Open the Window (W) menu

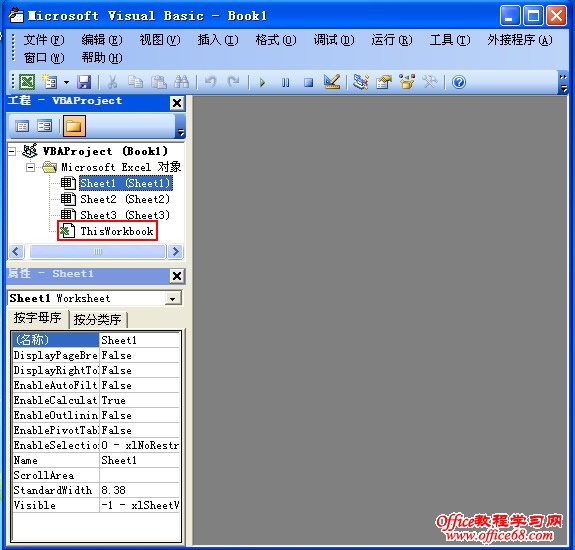coord(44,58)
